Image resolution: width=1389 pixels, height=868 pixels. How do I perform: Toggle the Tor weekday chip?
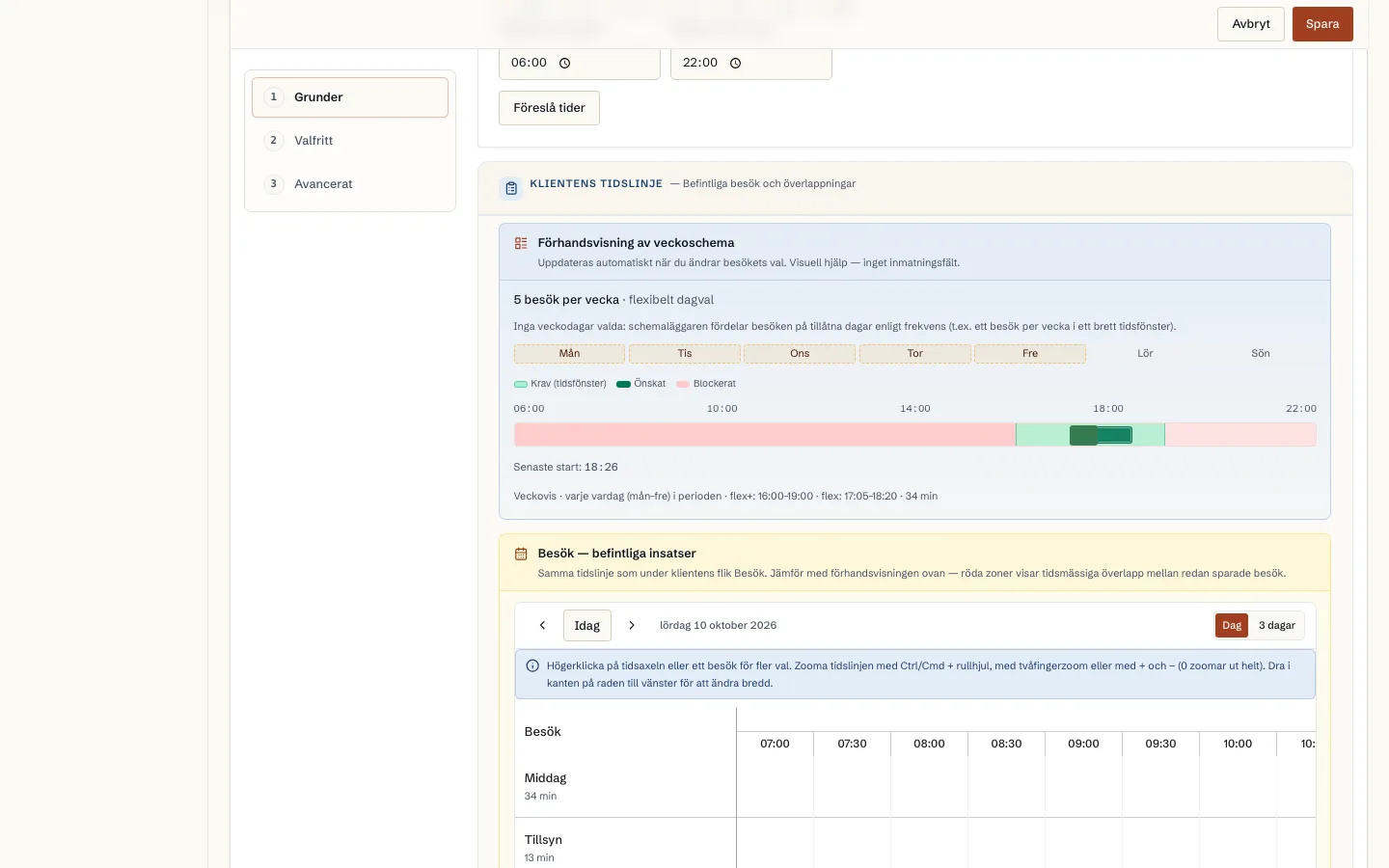pyautogui.click(x=915, y=354)
